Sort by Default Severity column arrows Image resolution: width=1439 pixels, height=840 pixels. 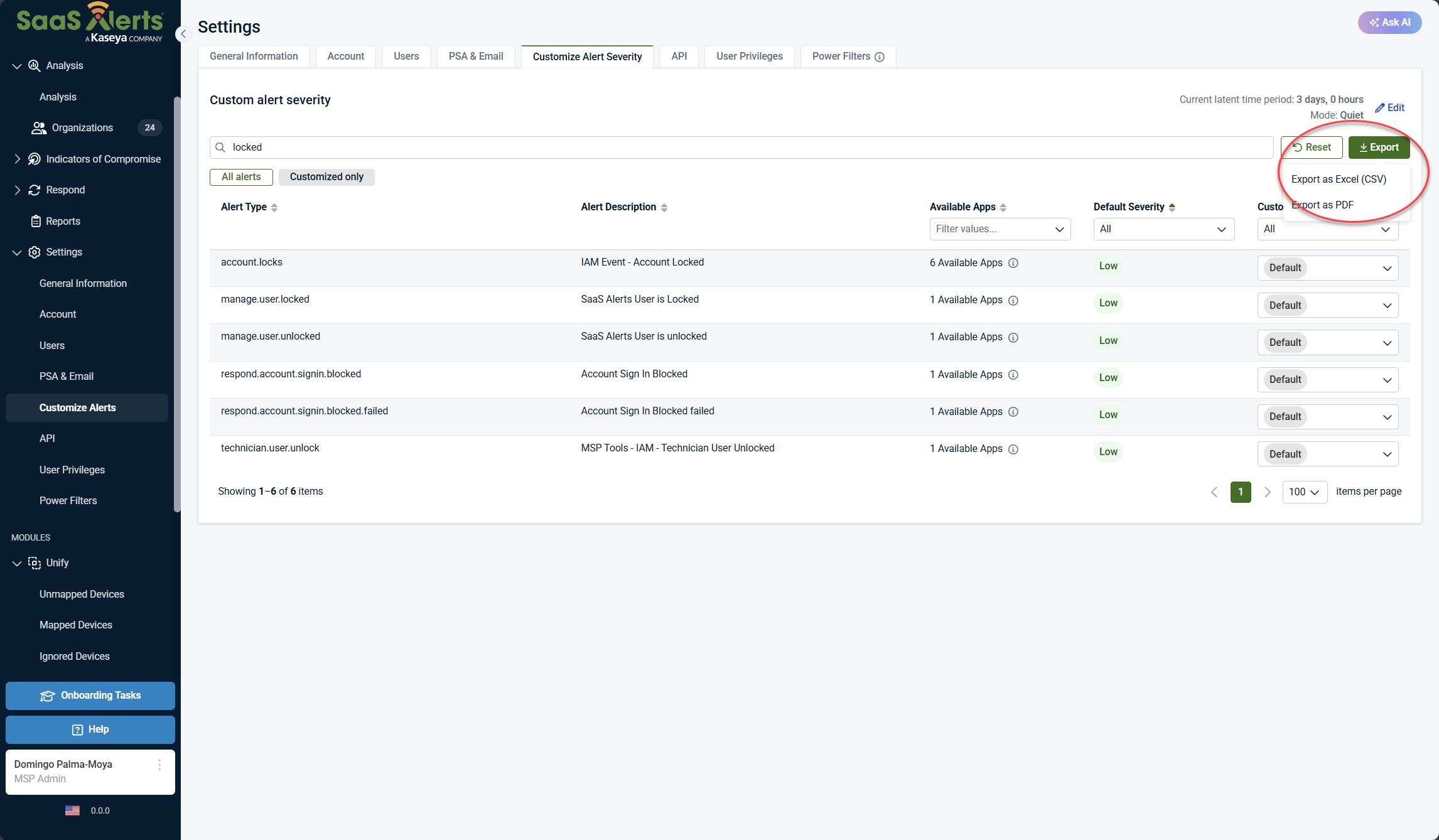(1172, 208)
